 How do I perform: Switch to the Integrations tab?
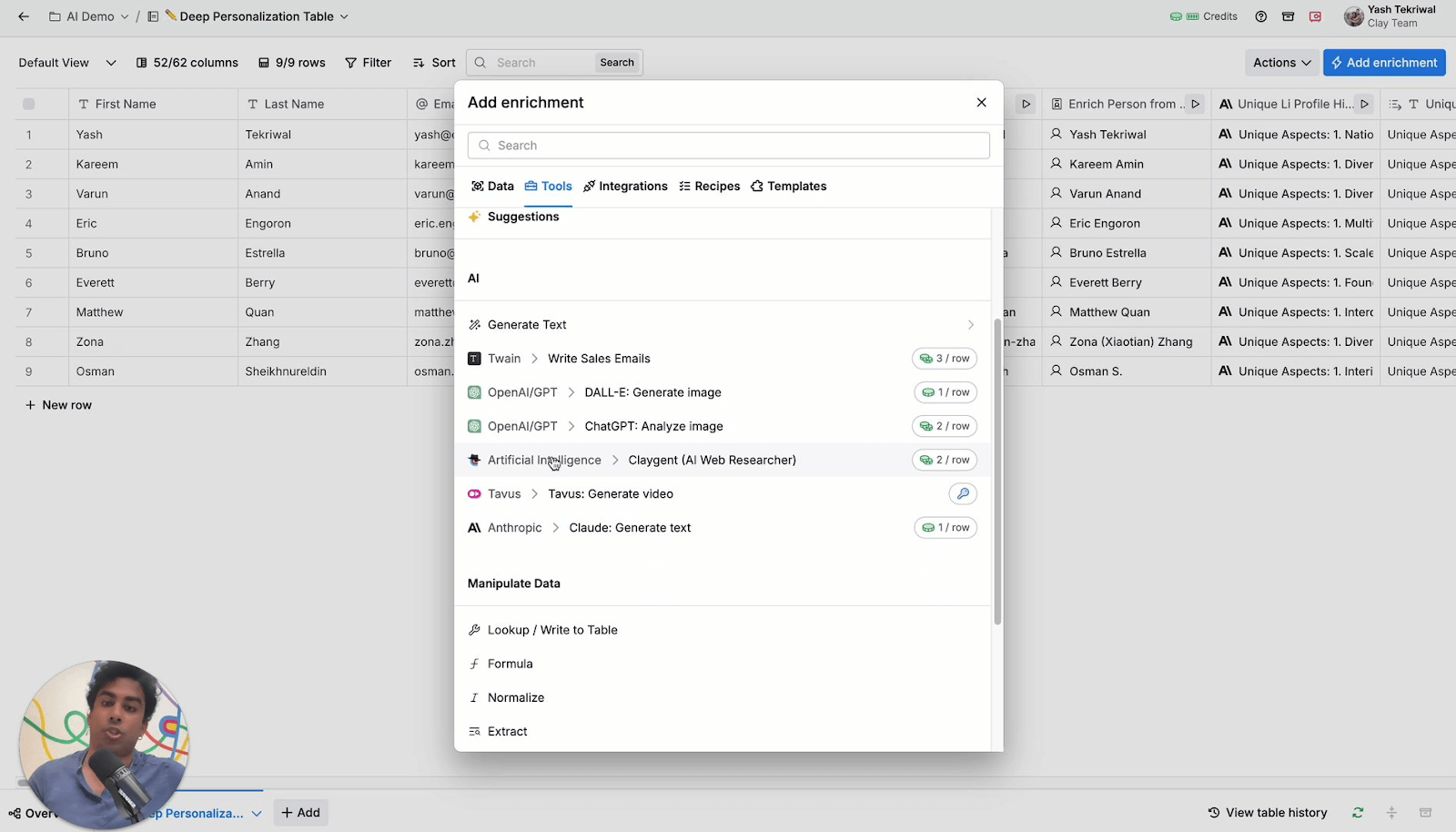pos(625,187)
